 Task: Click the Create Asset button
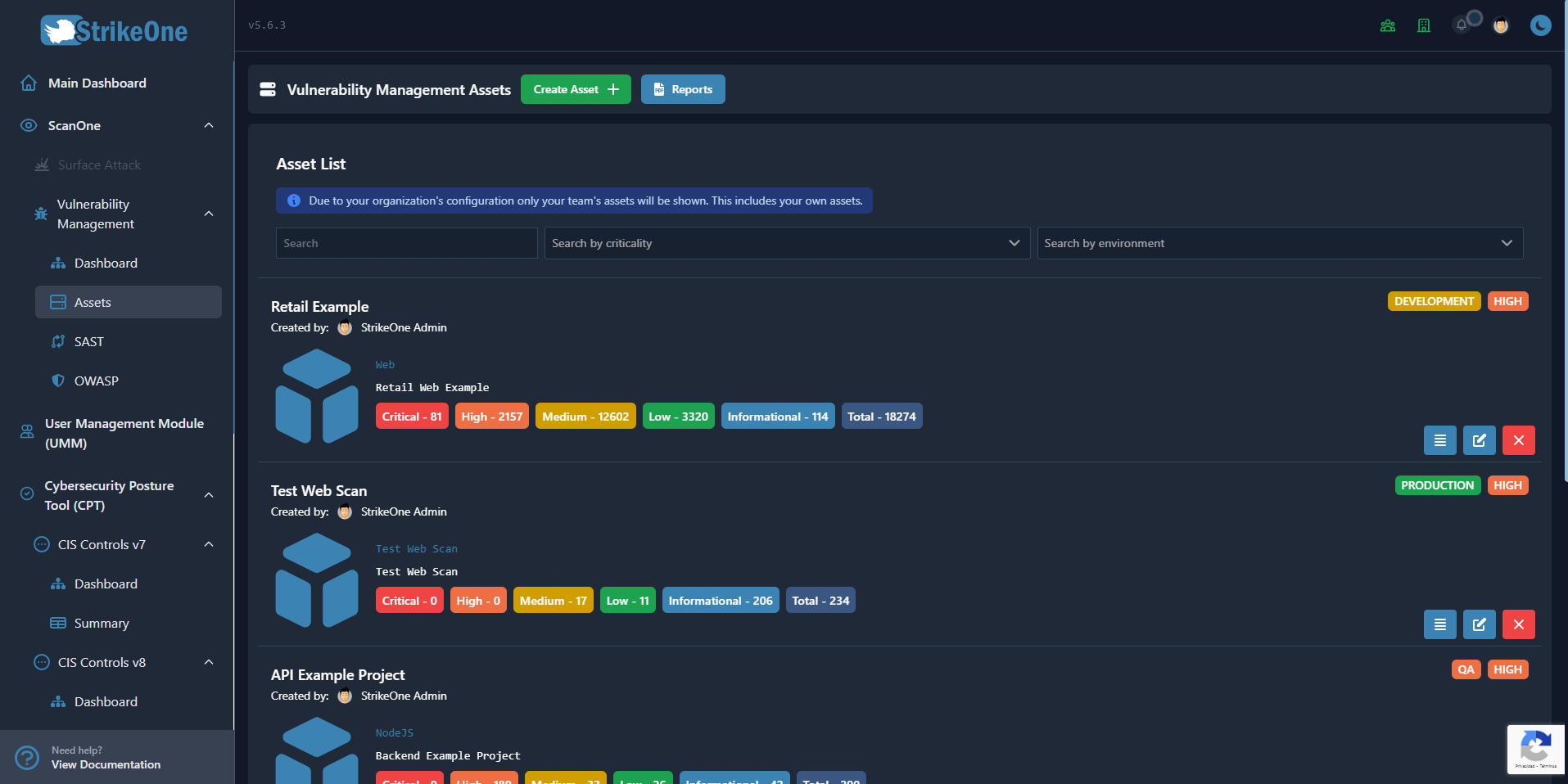[x=575, y=89]
